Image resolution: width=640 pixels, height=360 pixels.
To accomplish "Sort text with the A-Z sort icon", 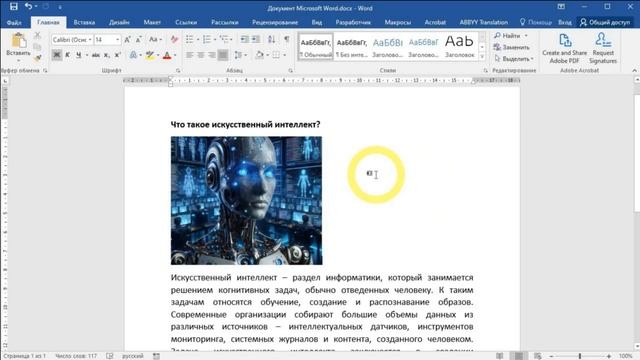I will click(x=271, y=39).
